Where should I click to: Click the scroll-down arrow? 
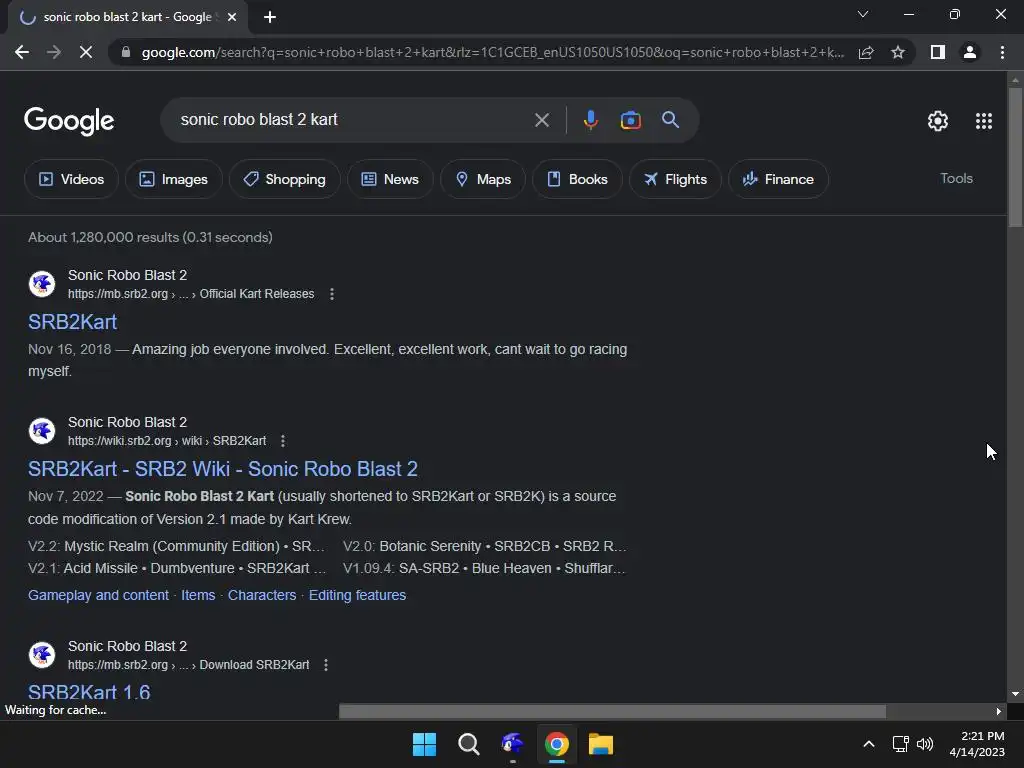[x=1015, y=694]
